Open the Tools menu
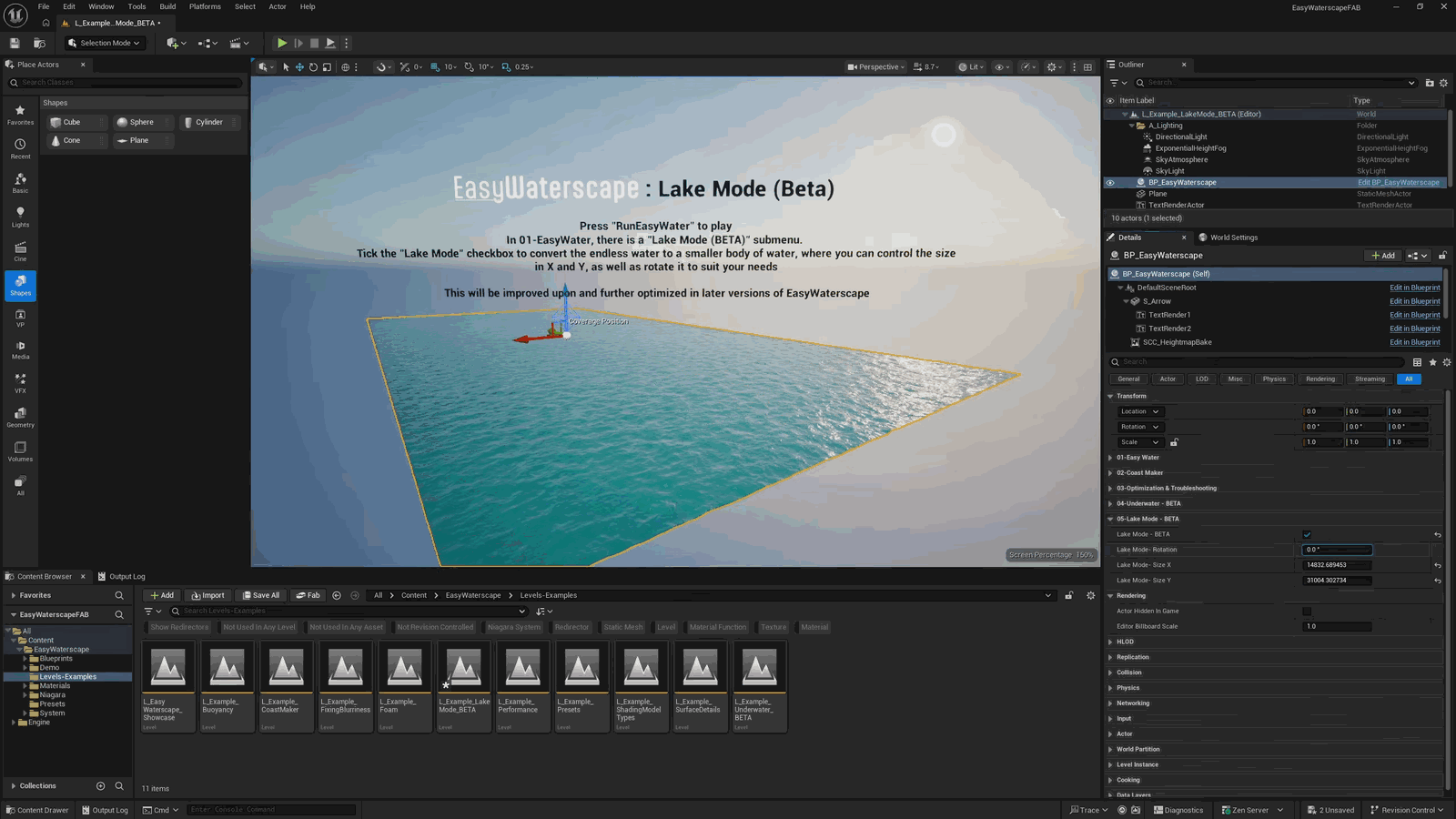This screenshot has height=819, width=1456. [x=136, y=6]
